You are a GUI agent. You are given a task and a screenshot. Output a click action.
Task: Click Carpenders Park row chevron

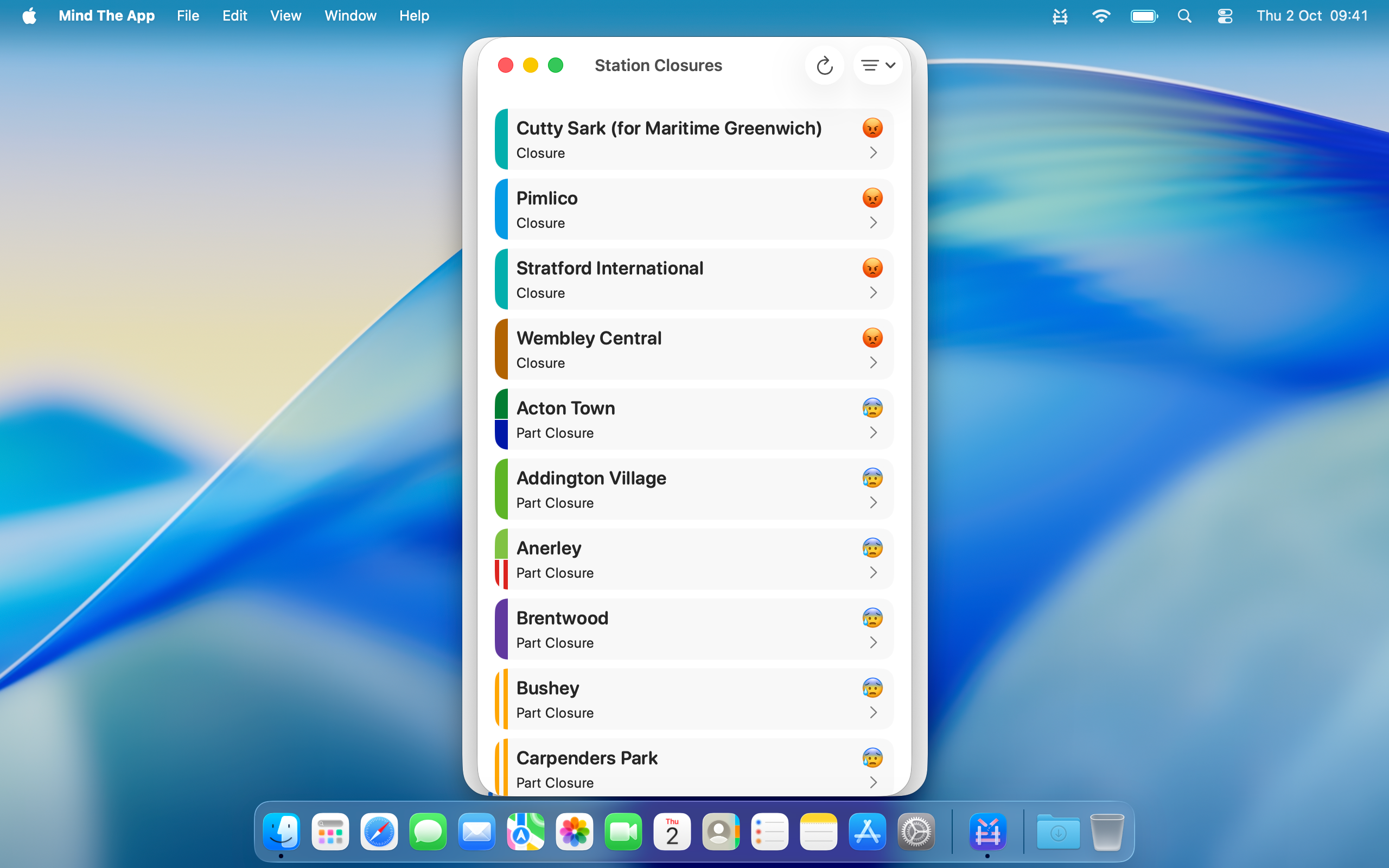873,783
